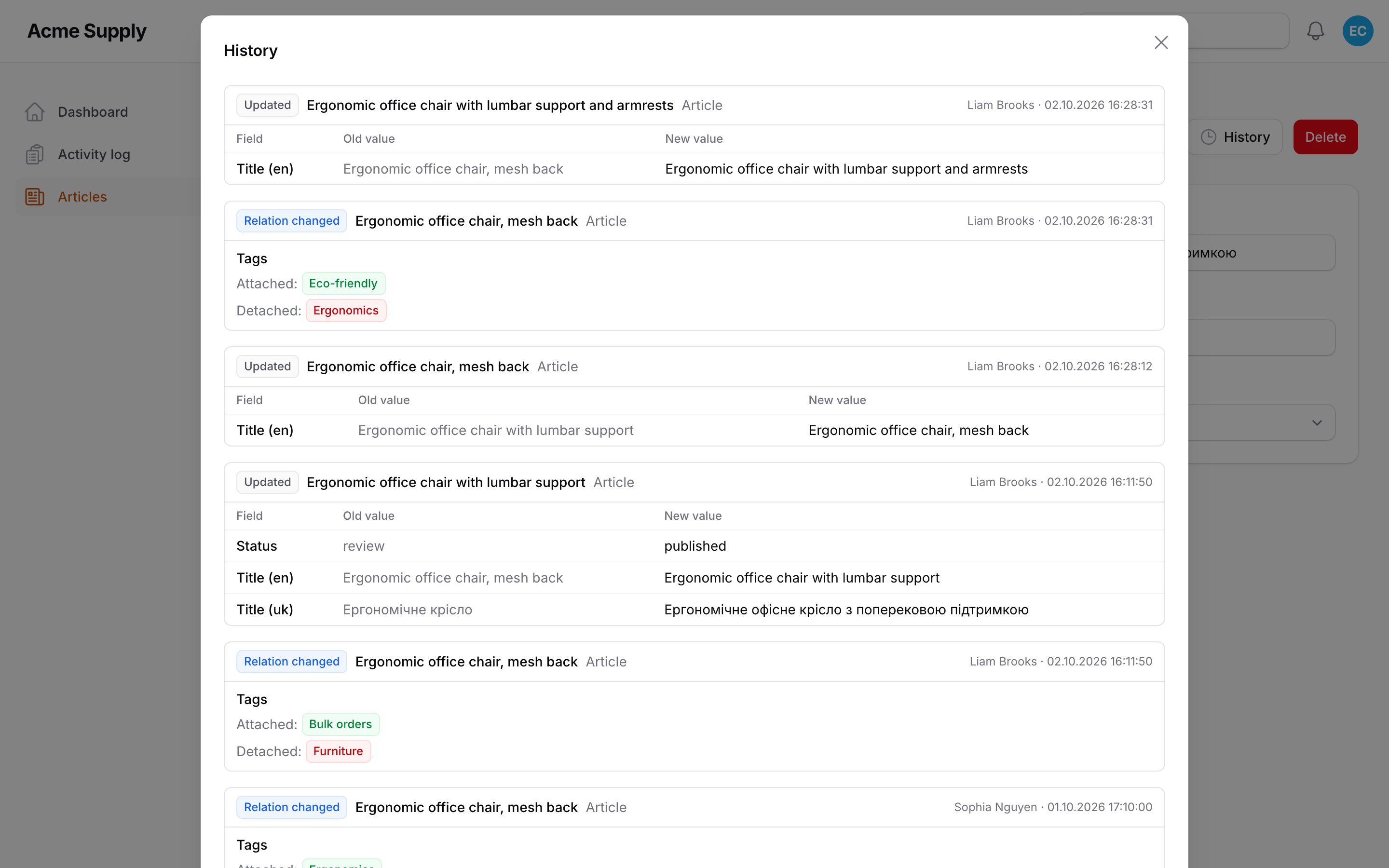Click the 'Title (uk)' field label
Screen dimensions: 1389x868
pos(265,610)
